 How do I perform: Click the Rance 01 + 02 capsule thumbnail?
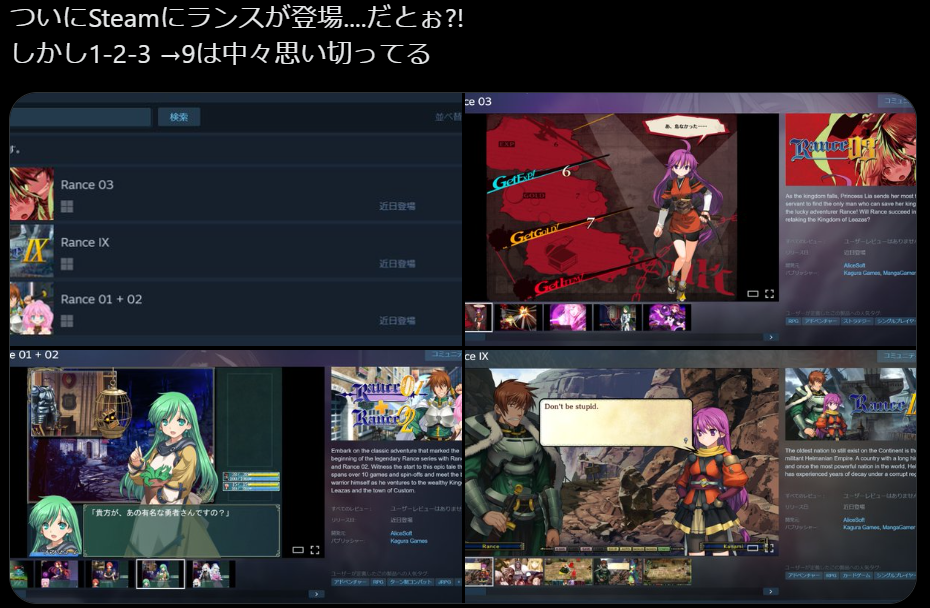point(32,307)
